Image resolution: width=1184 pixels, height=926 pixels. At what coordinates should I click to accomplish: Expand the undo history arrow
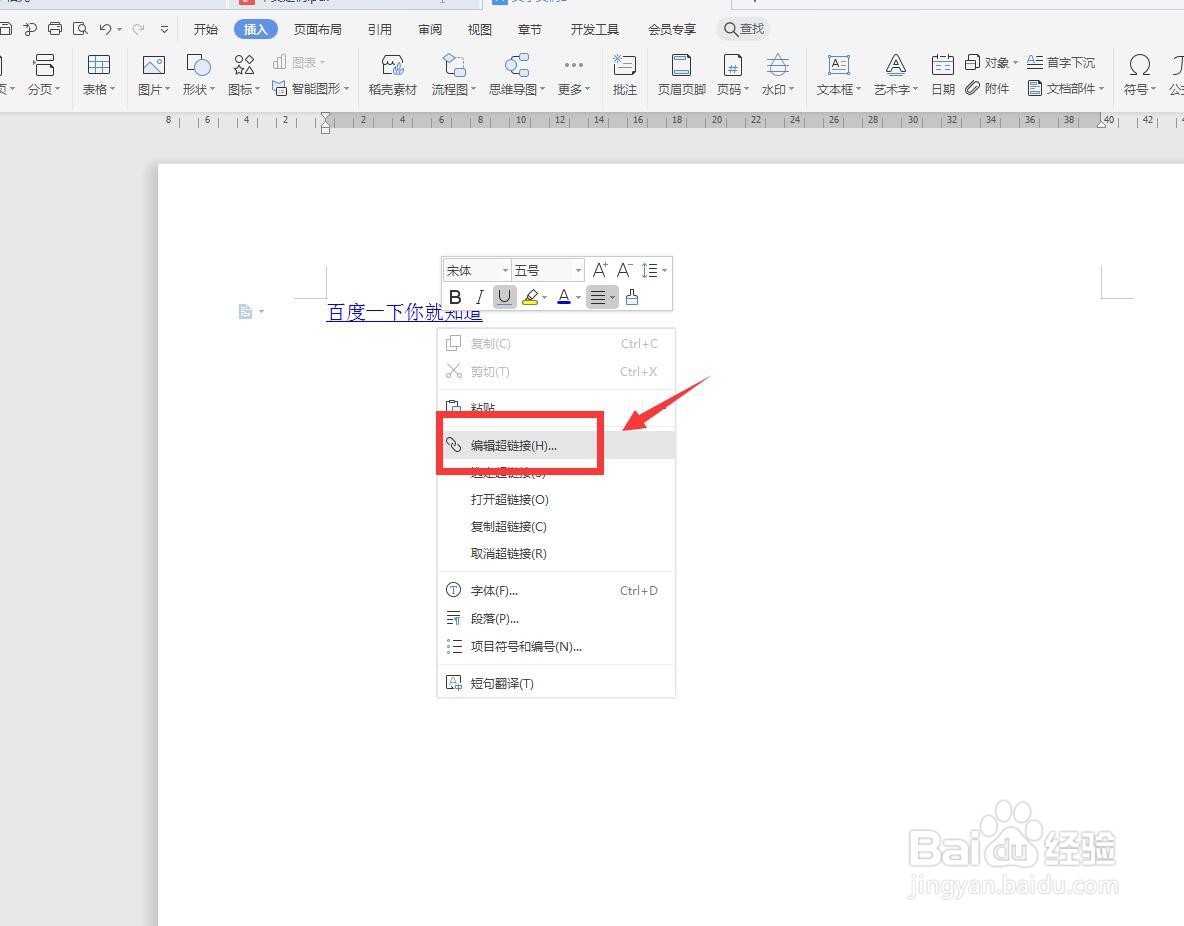(119, 29)
